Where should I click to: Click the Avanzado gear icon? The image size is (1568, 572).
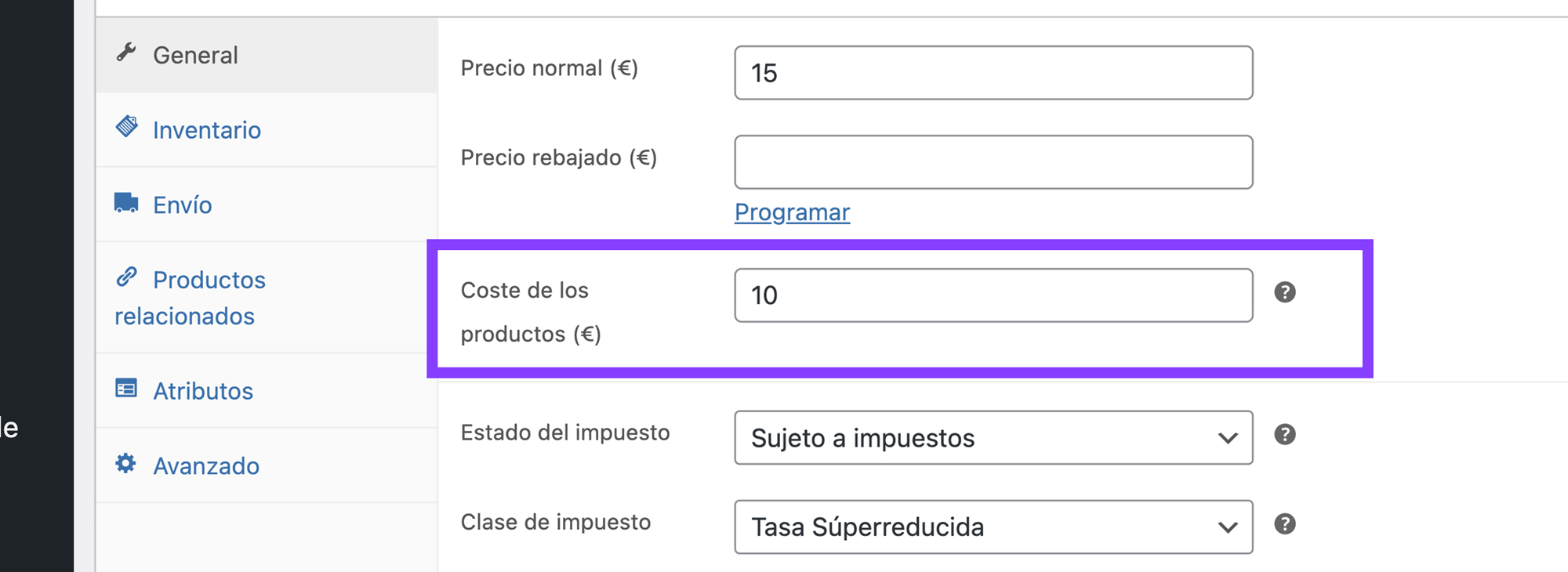point(126,463)
